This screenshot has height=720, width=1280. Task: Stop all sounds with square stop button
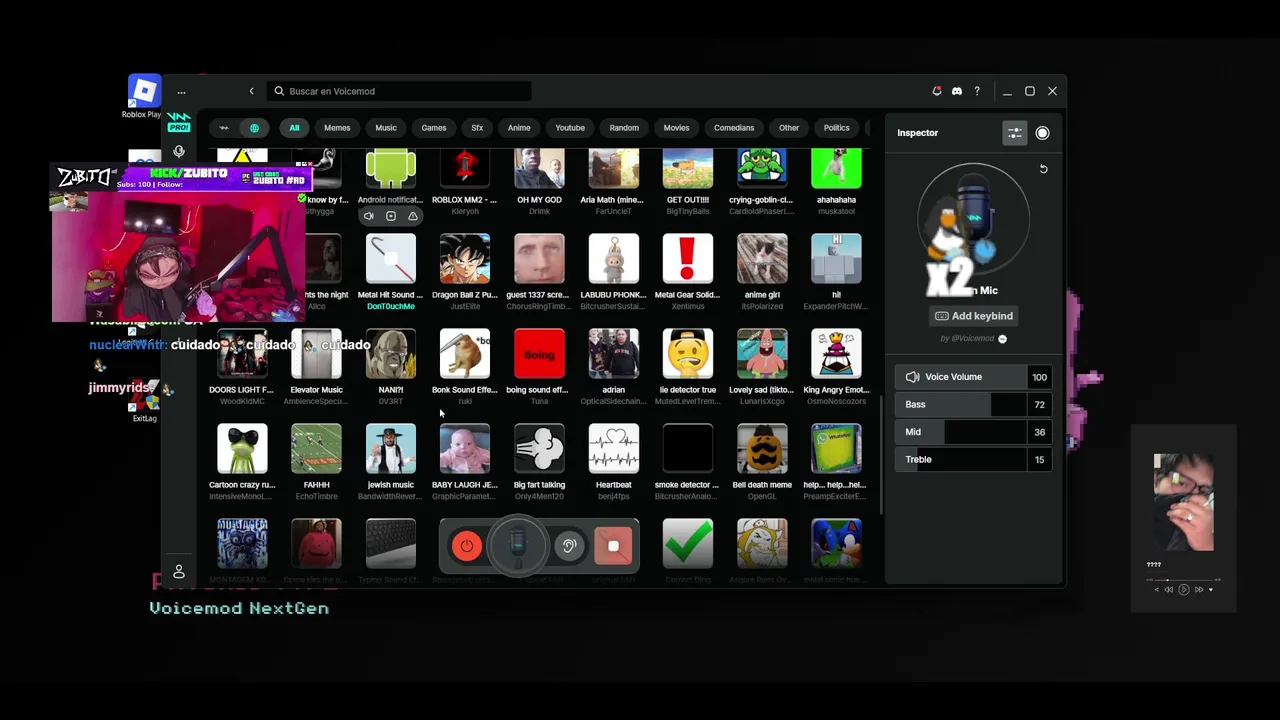[613, 546]
